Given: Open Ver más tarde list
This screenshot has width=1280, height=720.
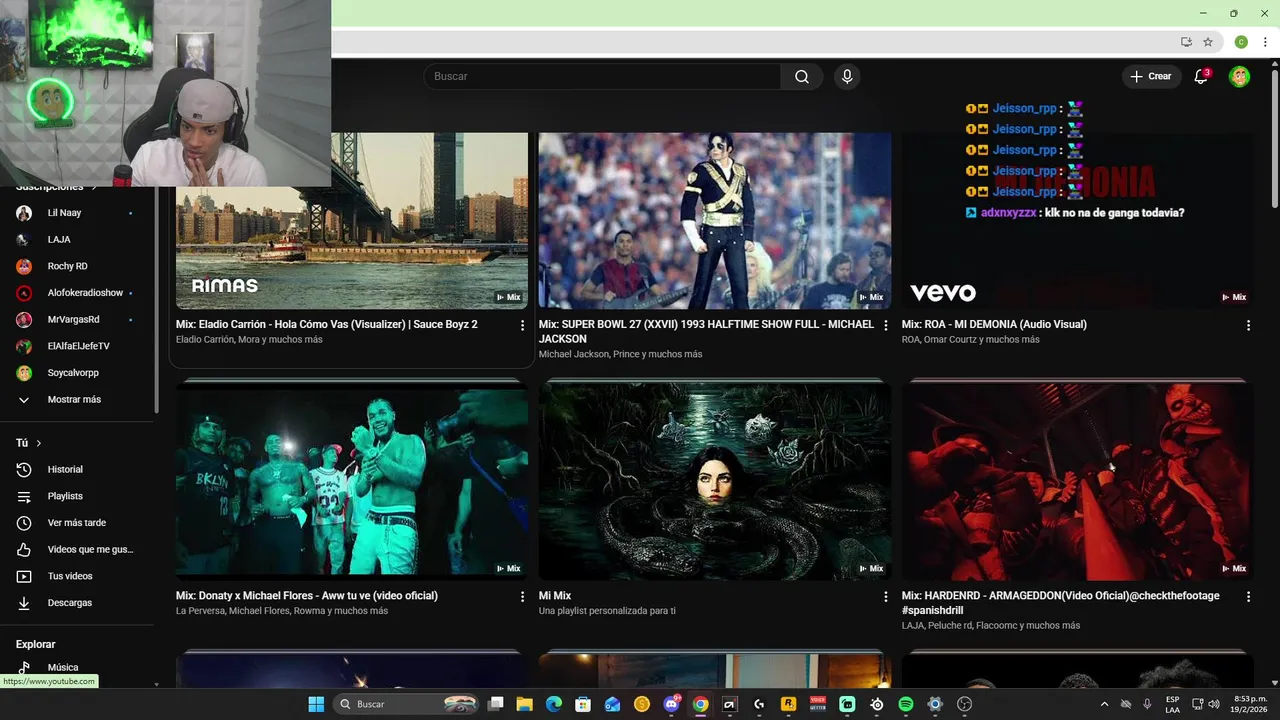Looking at the screenshot, I should click(75, 523).
